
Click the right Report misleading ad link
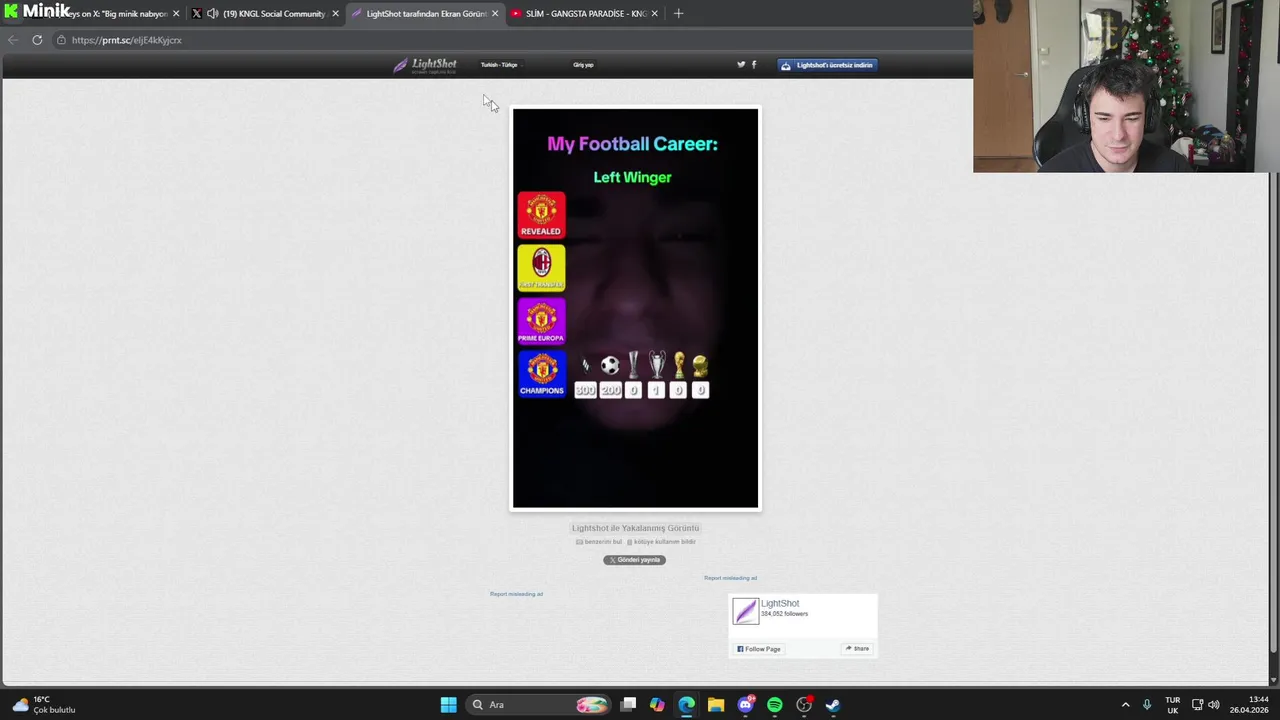730,578
